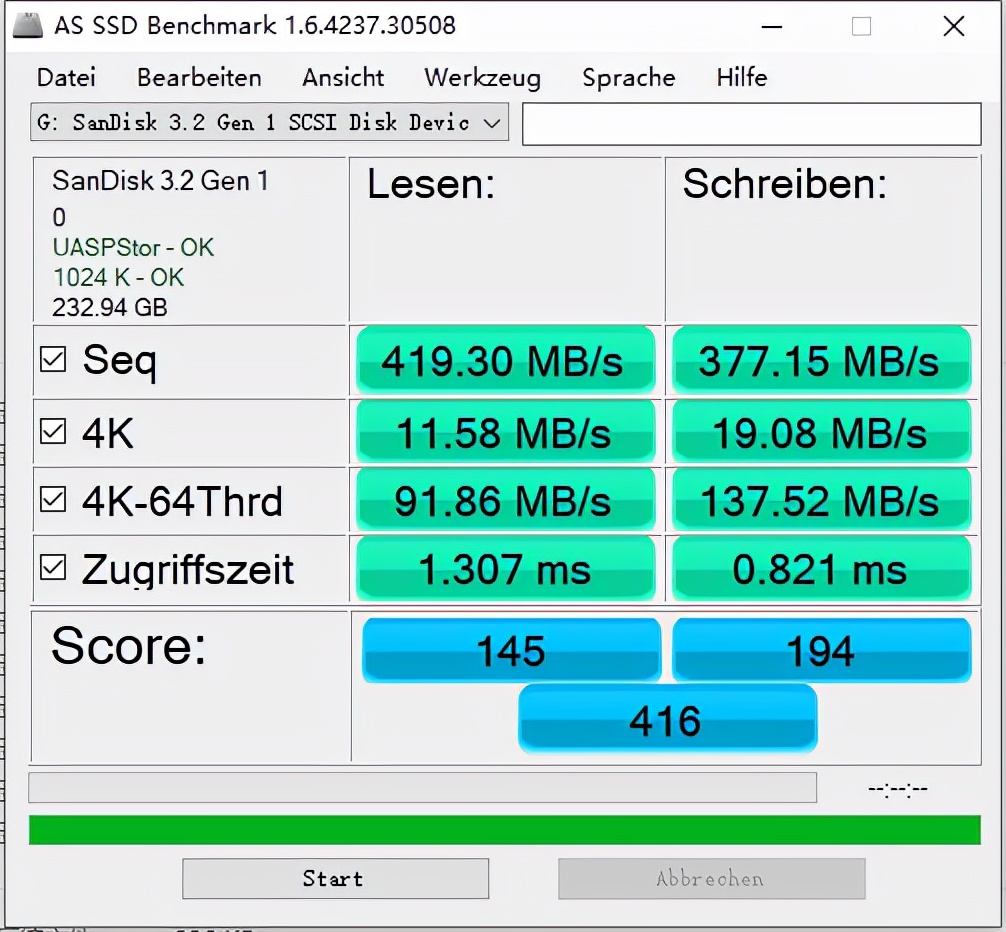Click the green progress bar
Image resolution: width=1006 pixels, height=932 pixels.
503,828
